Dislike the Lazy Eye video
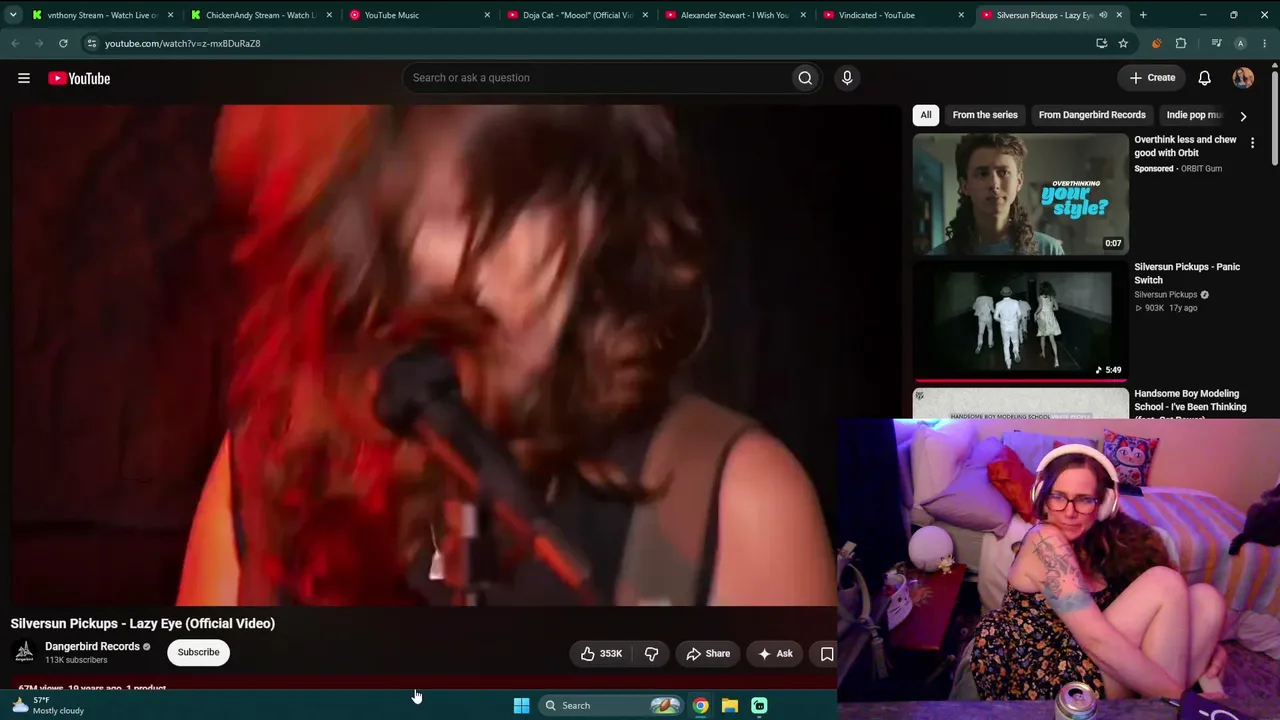1280x720 pixels. [651, 654]
